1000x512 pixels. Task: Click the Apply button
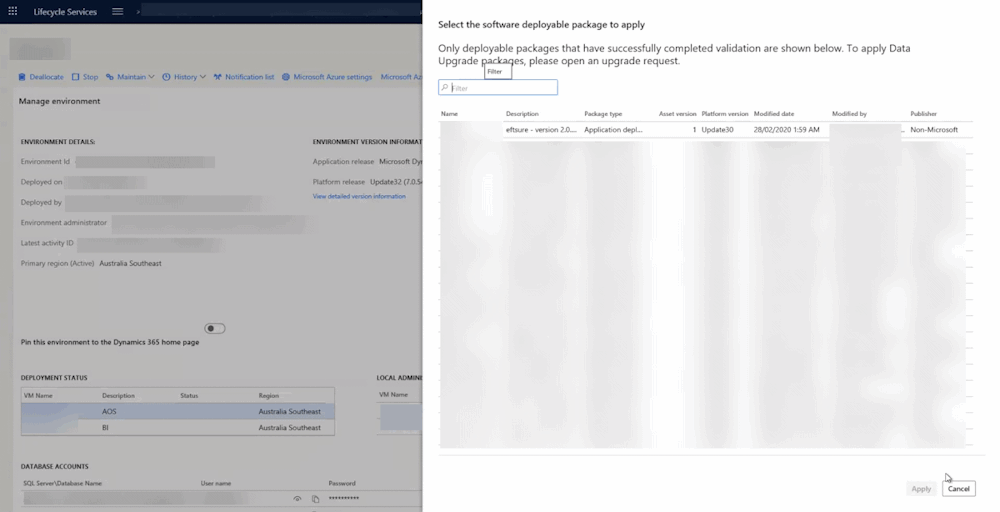tap(921, 488)
